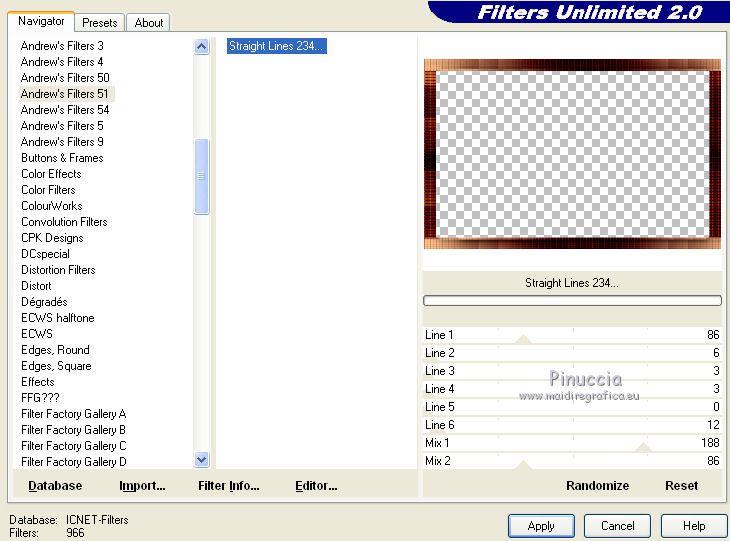
Task: Select the Distort category
Action: coord(36,286)
